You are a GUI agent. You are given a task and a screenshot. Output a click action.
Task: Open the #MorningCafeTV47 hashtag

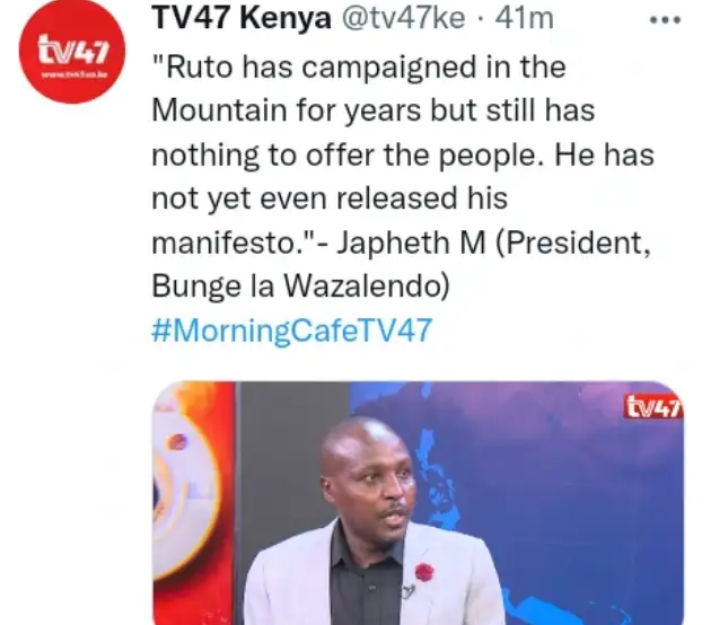tap(292, 331)
